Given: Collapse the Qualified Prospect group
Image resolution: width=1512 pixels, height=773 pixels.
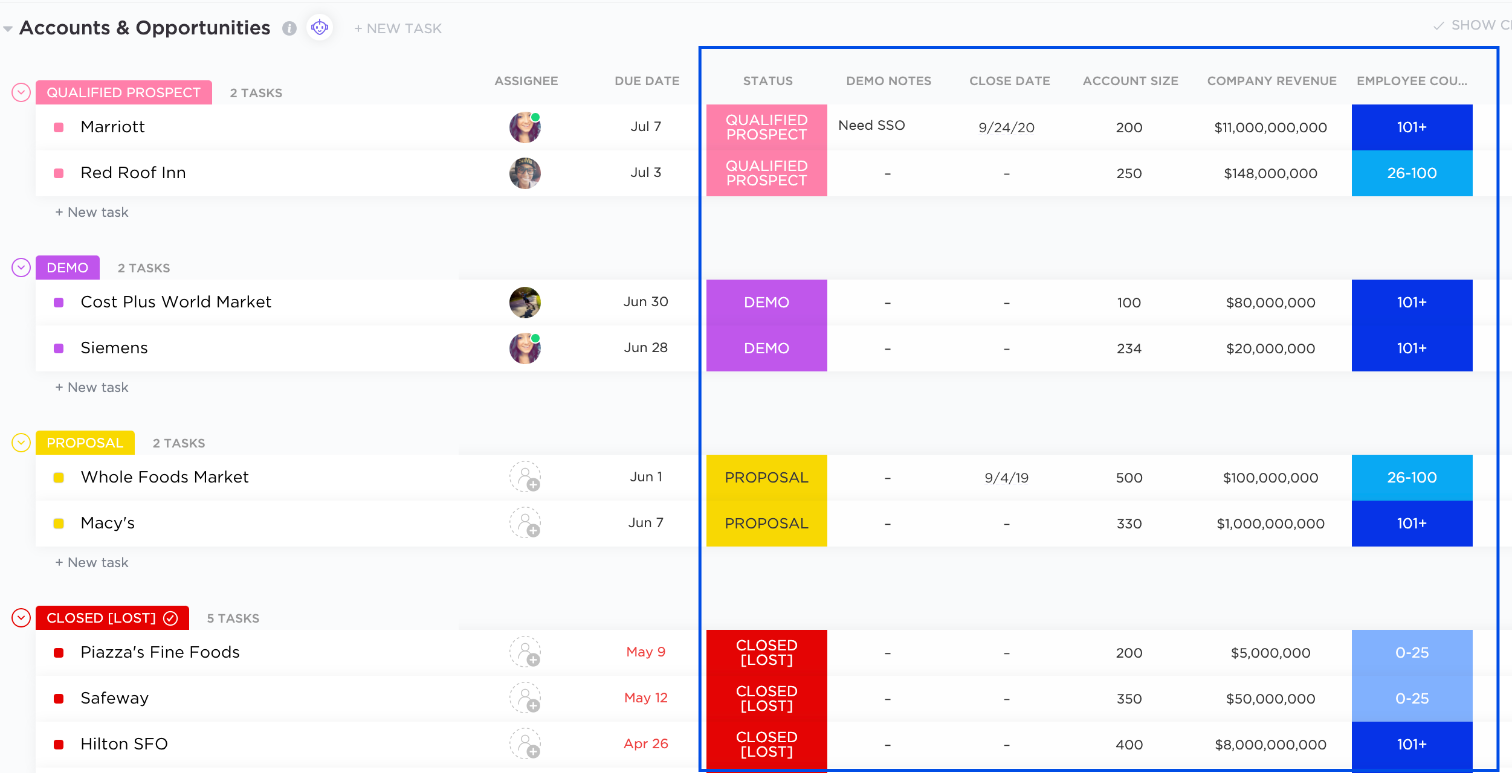Looking at the screenshot, I should pos(21,92).
